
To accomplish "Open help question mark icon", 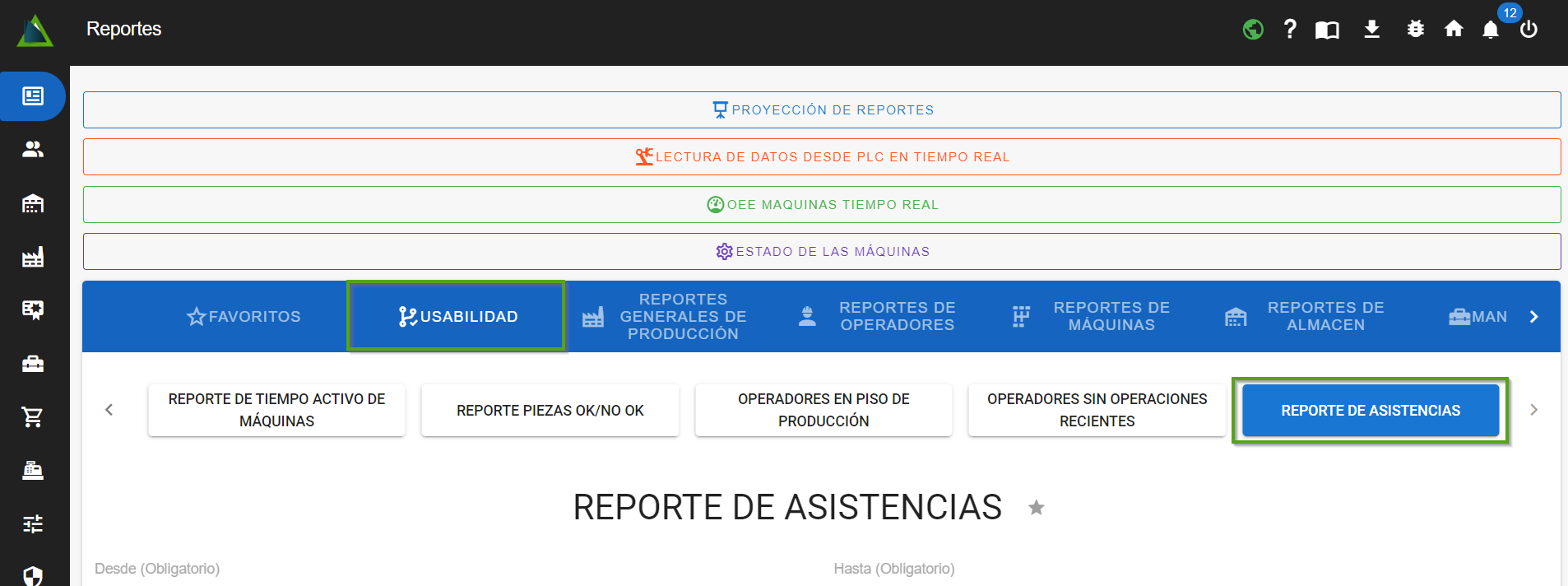I will 1290,30.
